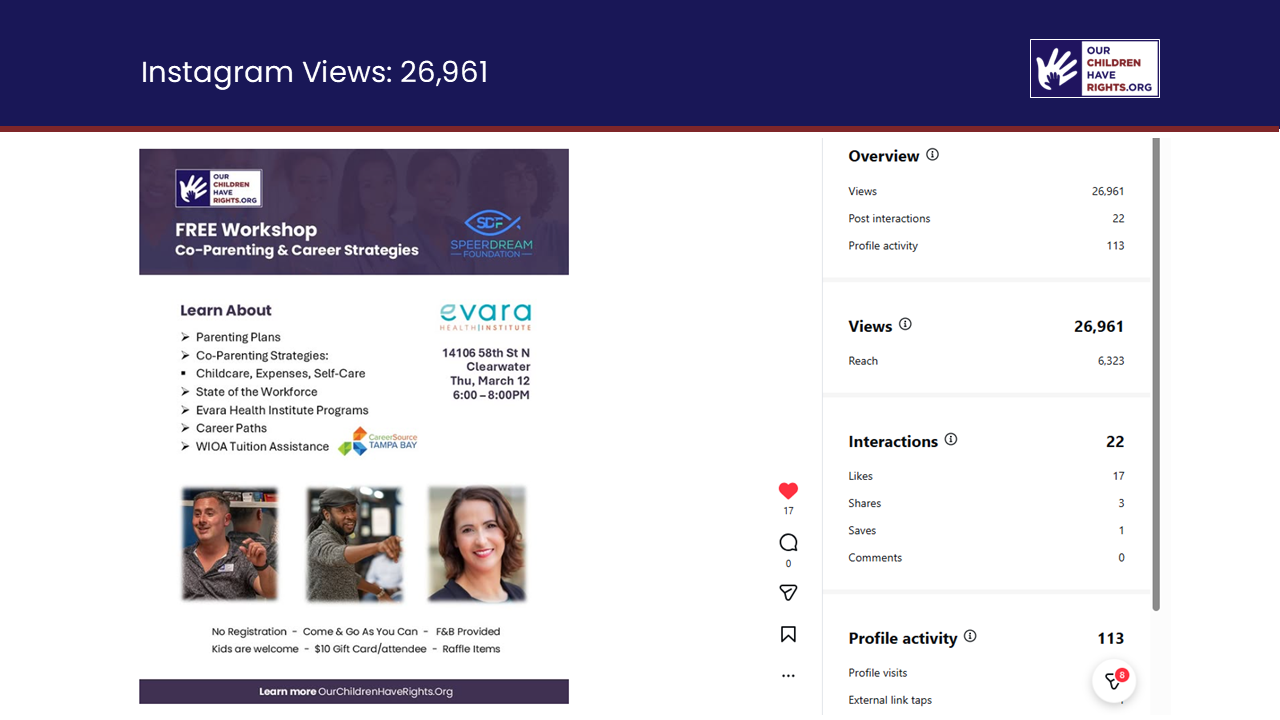Screen dimensions: 1280x720
Task: Click the Profile visits row
Action: point(986,673)
